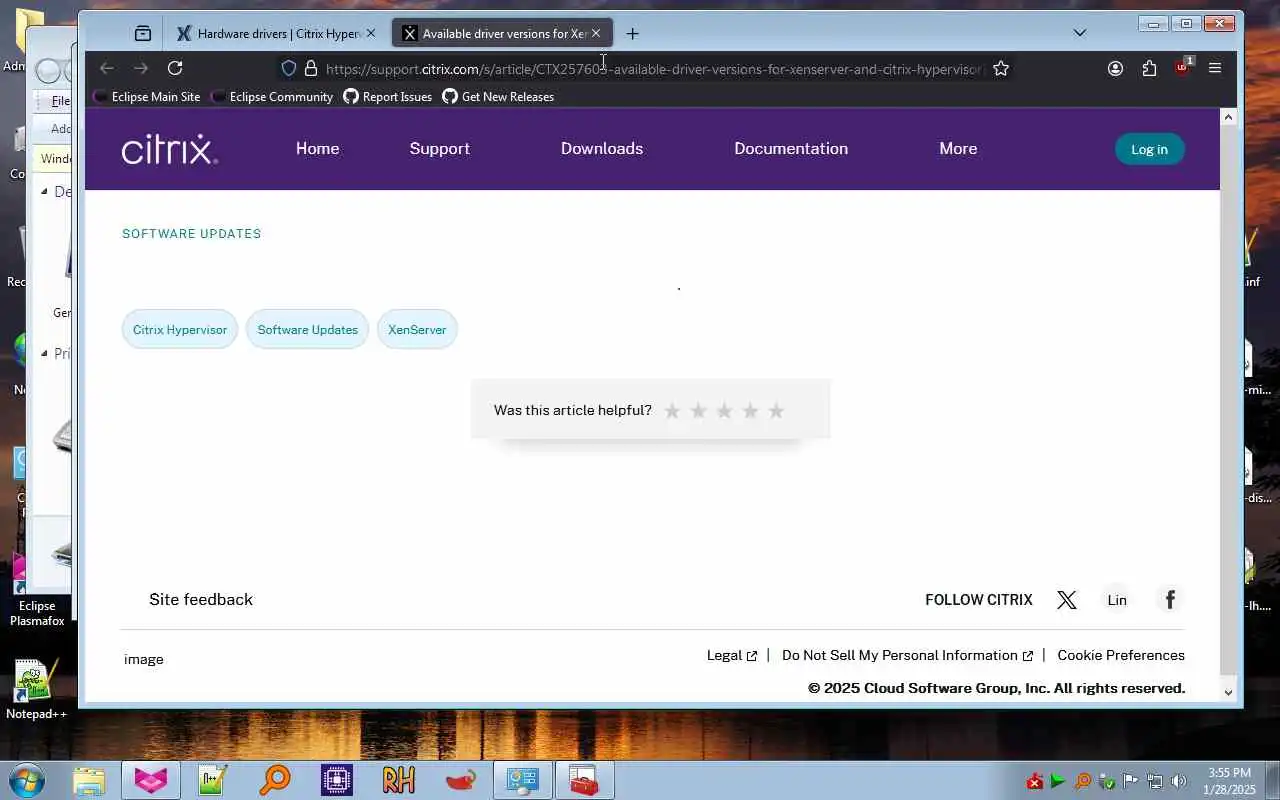The height and width of the screenshot is (800, 1280).
Task: Open the Eclipse Community bookmark
Action: pos(272,96)
